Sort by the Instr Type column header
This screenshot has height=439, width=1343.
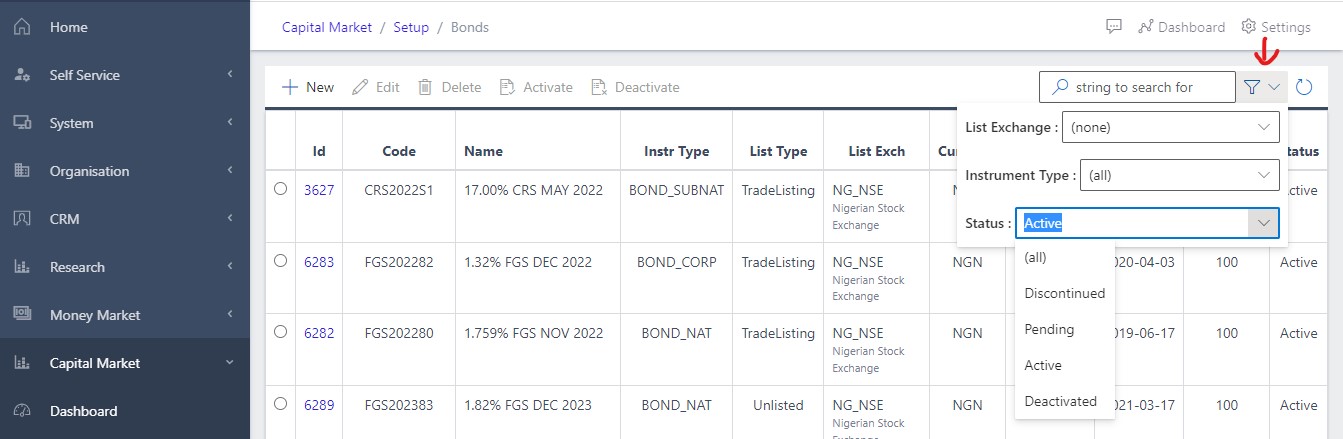click(x=677, y=151)
